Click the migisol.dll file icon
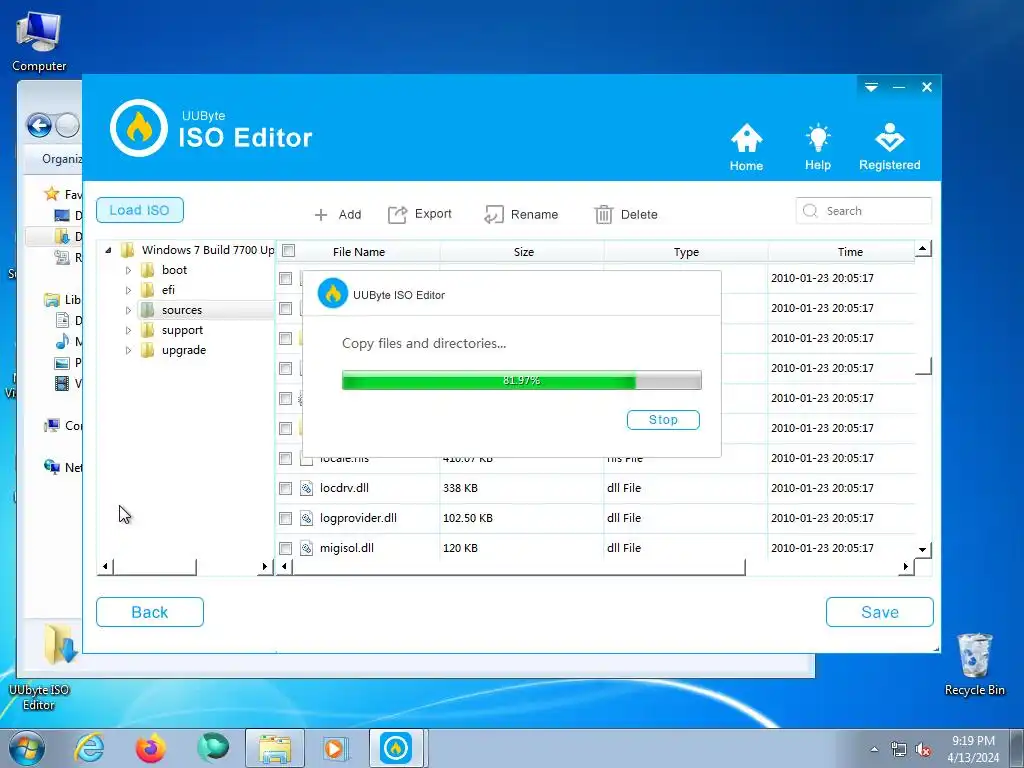This screenshot has height=768, width=1024. [306, 548]
